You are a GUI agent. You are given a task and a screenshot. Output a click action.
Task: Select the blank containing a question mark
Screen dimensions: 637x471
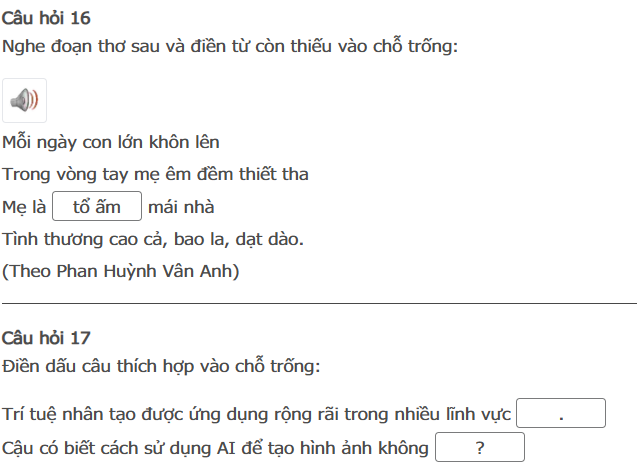point(480,448)
